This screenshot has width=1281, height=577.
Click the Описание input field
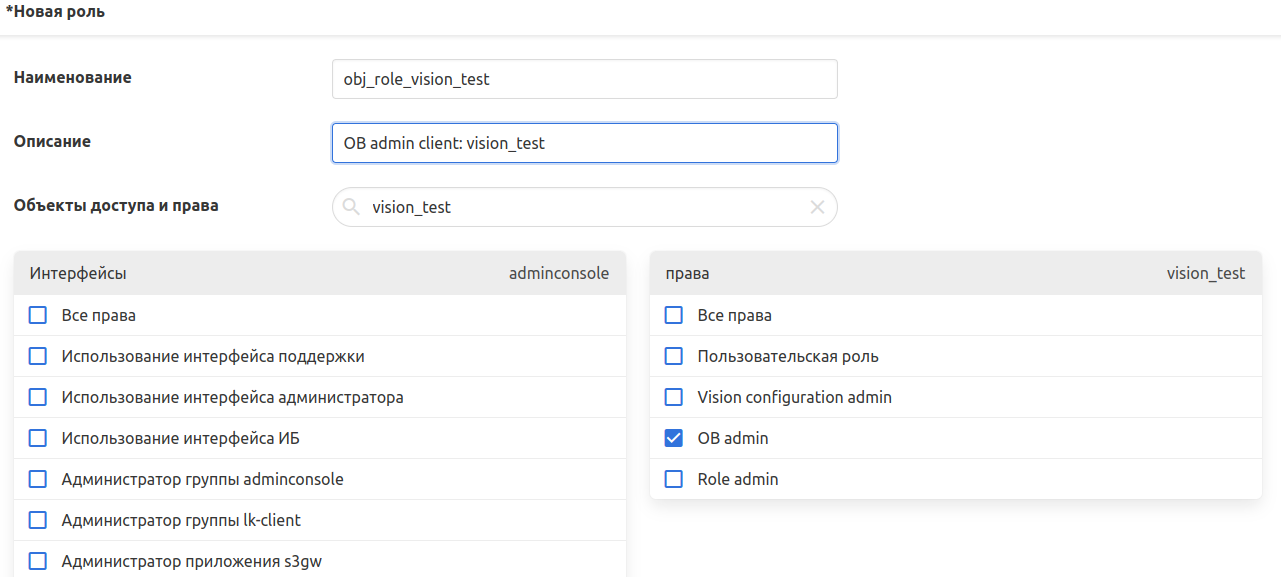pyautogui.click(x=584, y=143)
